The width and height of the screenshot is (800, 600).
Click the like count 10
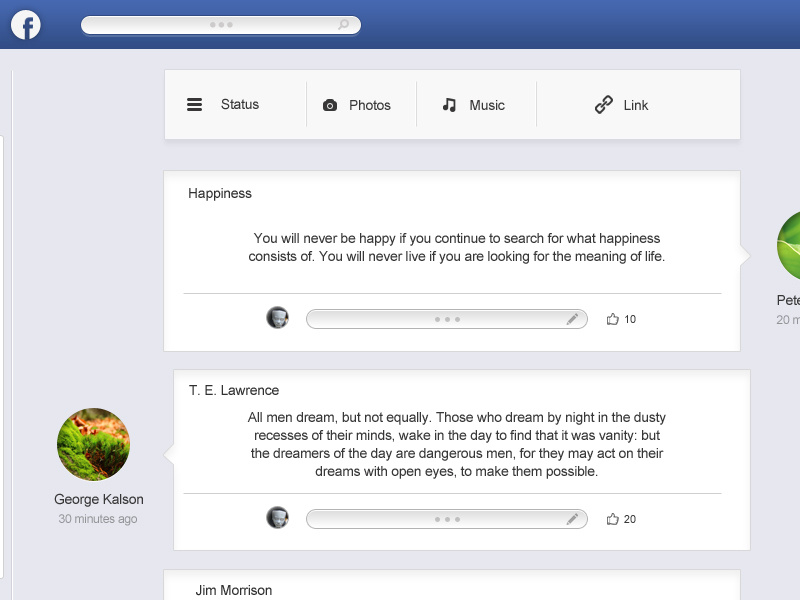[x=630, y=319]
